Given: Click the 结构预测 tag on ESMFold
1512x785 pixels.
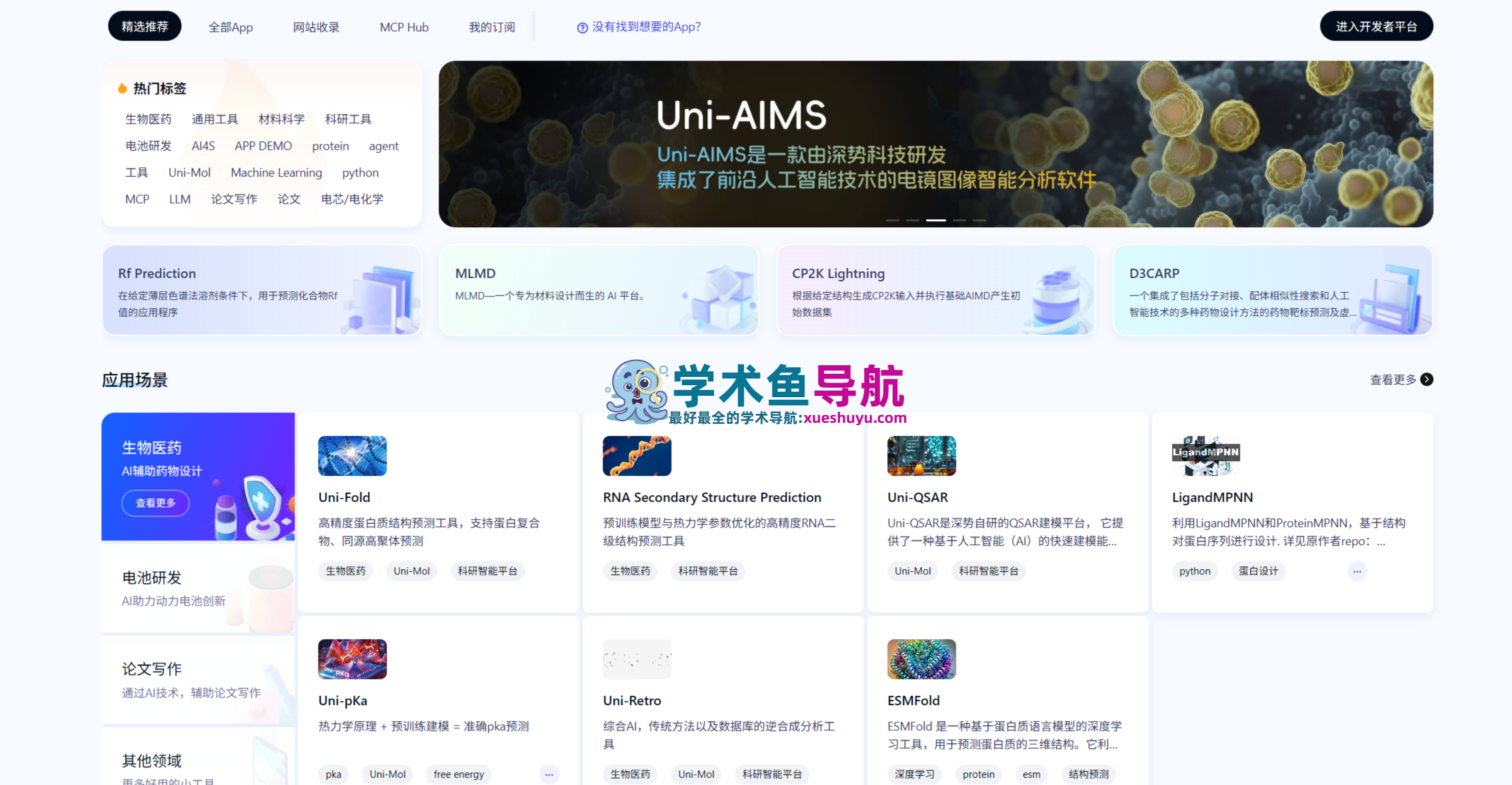Looking at the screenshot, I should [1089, 774].
